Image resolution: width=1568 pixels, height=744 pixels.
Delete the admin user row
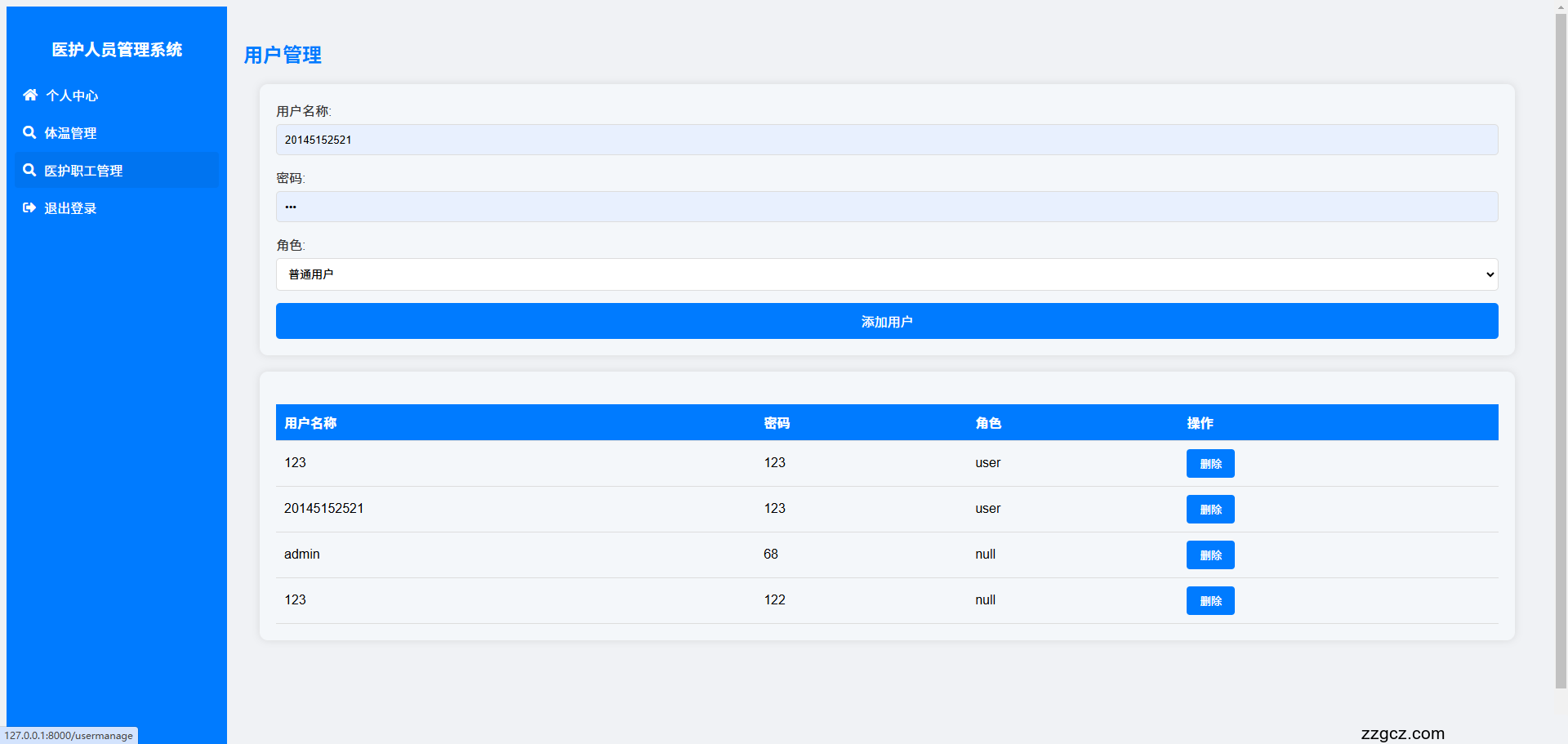pos(1209,555)
